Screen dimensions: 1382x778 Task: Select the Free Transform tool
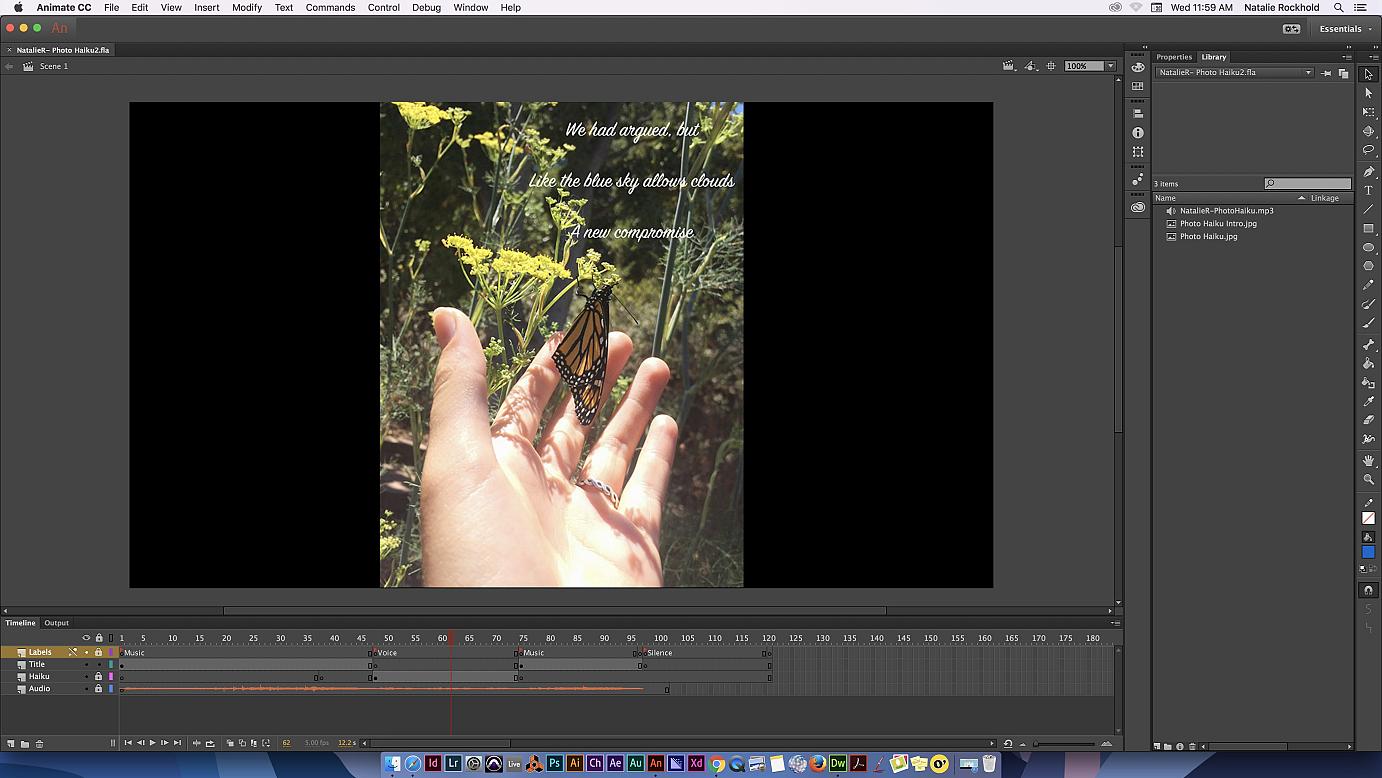pyautogui.click(x=1368, y=112)
